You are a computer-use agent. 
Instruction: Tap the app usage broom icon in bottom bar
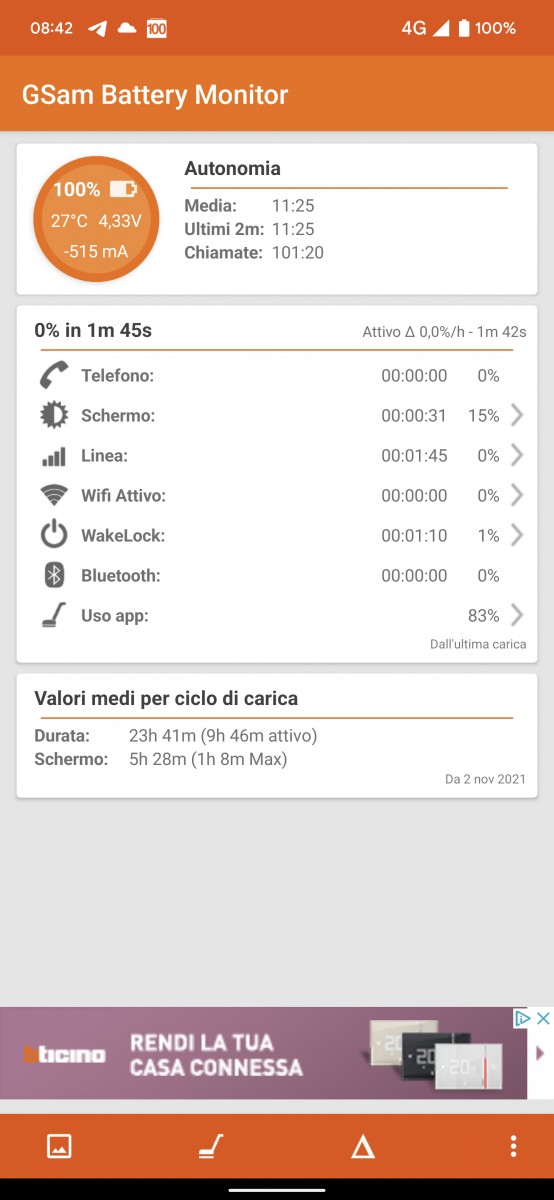(x=210, y=1146)
